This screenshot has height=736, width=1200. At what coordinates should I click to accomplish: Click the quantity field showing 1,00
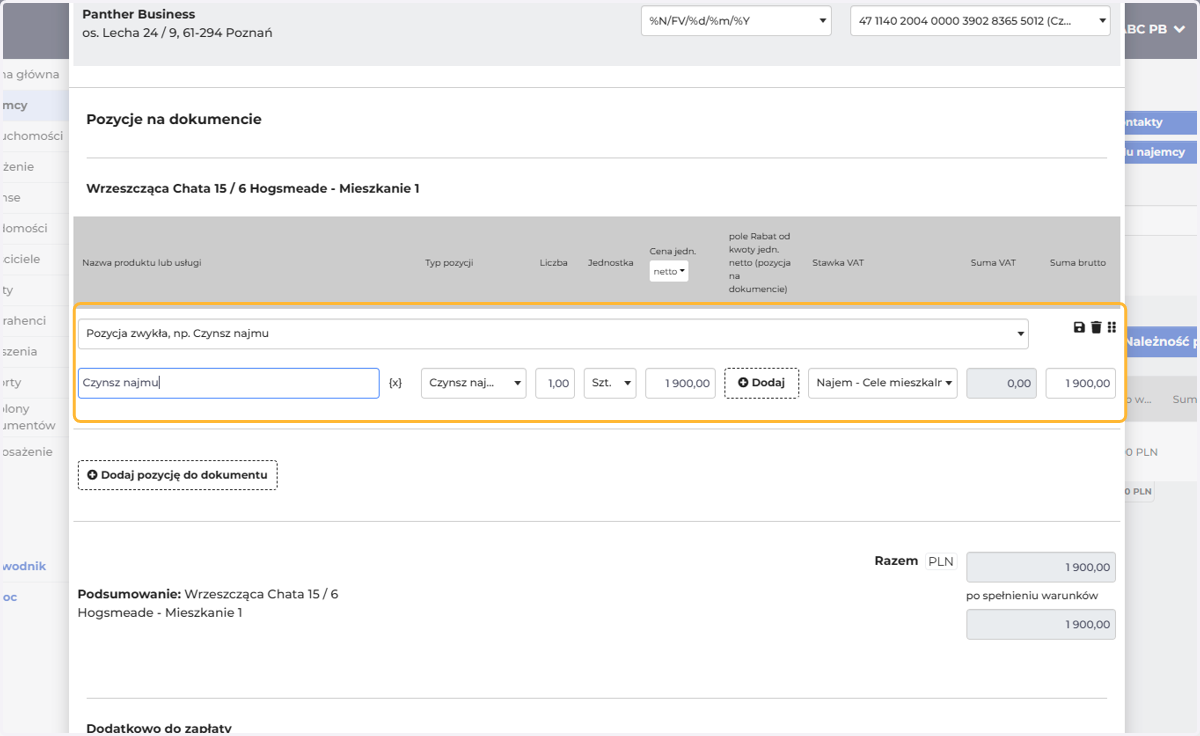pyautogui.click(x=555, y=383)
